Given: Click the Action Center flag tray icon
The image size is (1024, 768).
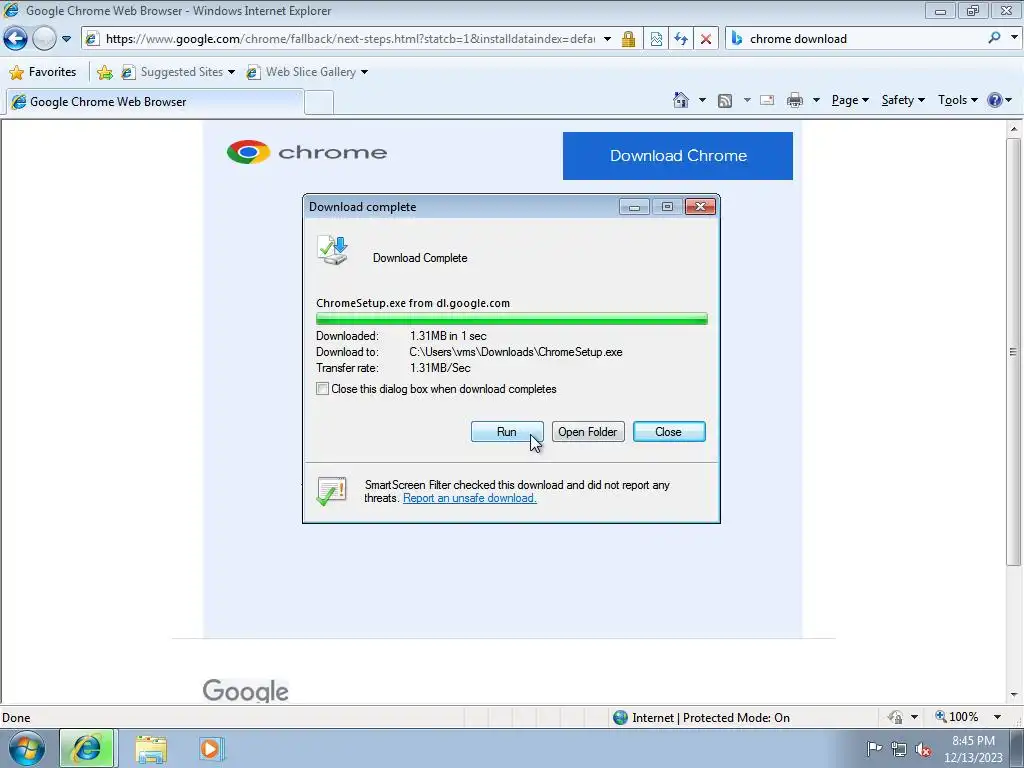Looking at the screenshot, I should point(874,748).
